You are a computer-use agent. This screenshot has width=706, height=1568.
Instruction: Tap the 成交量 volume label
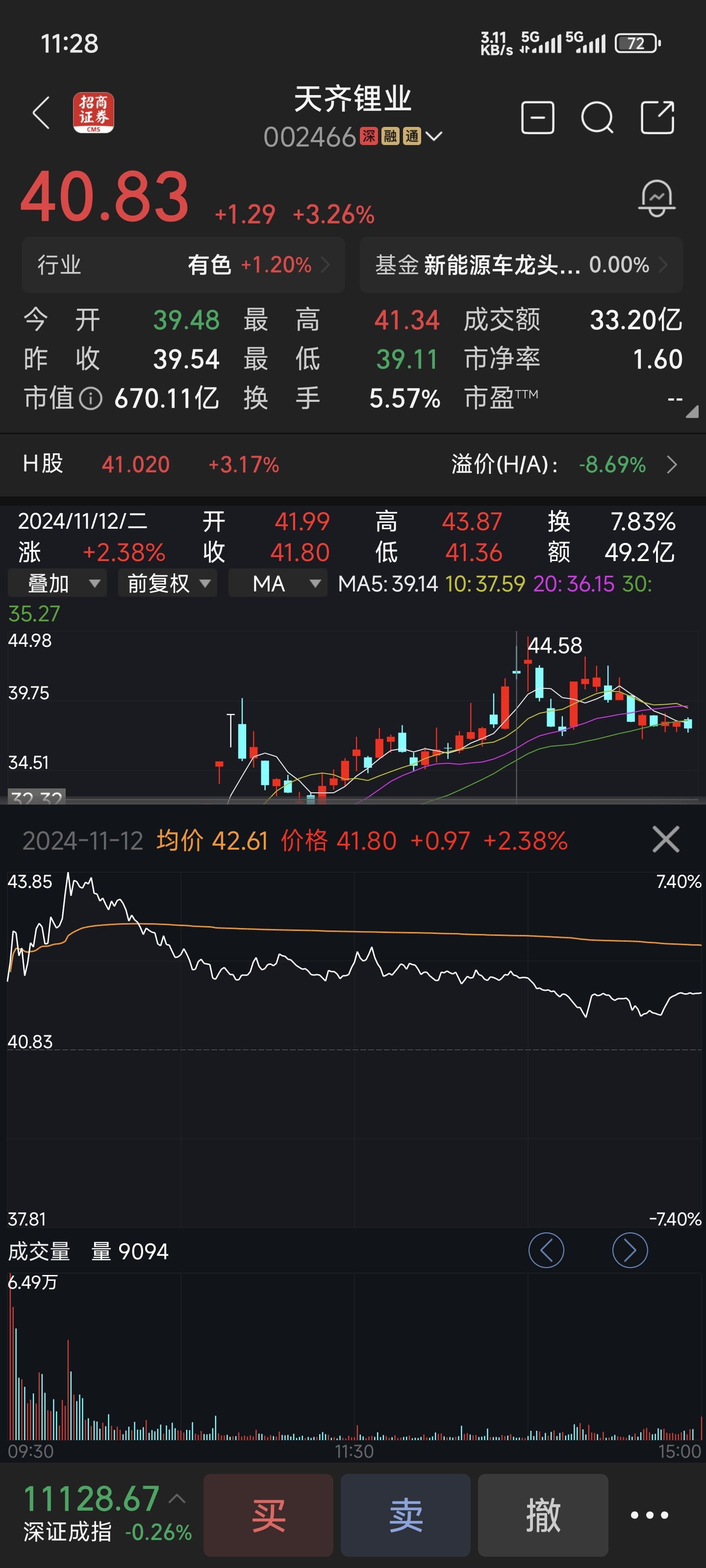pos(39,1251)
